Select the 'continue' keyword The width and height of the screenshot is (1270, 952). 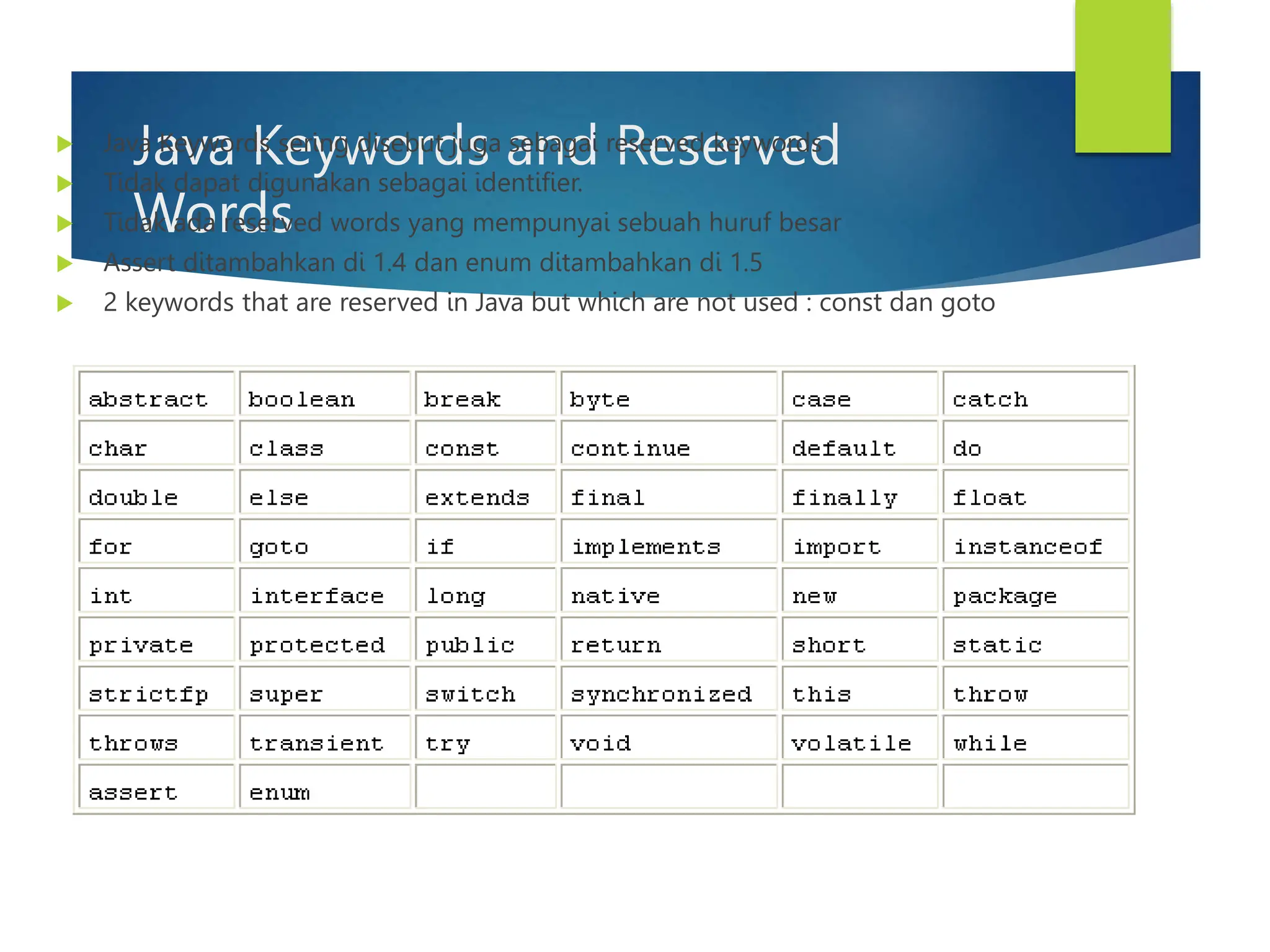pyautogui.click(x=630, y=449)
